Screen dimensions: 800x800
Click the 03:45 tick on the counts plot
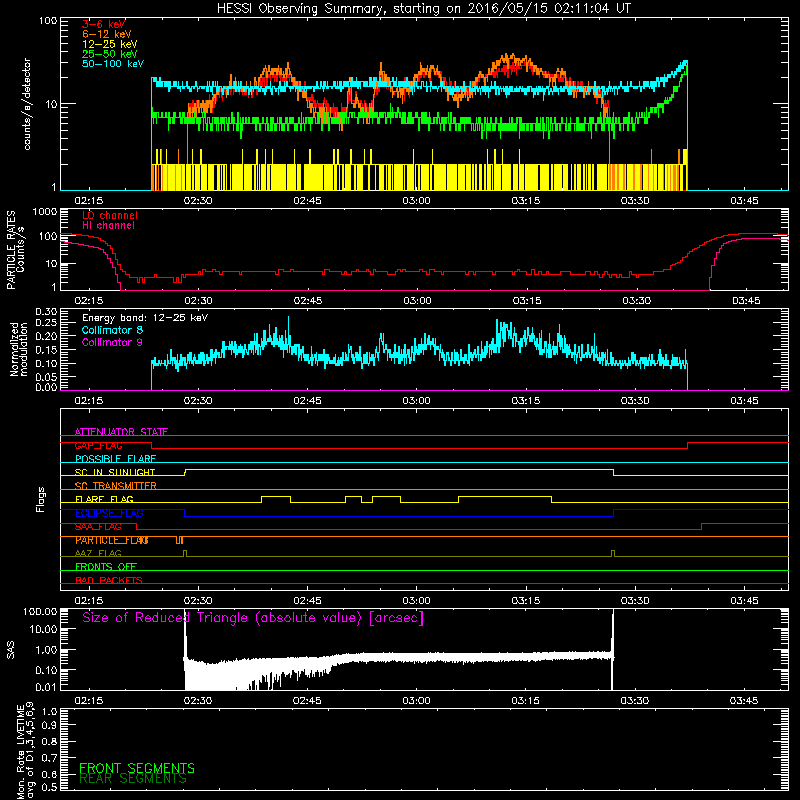click(x=744, y=201)
